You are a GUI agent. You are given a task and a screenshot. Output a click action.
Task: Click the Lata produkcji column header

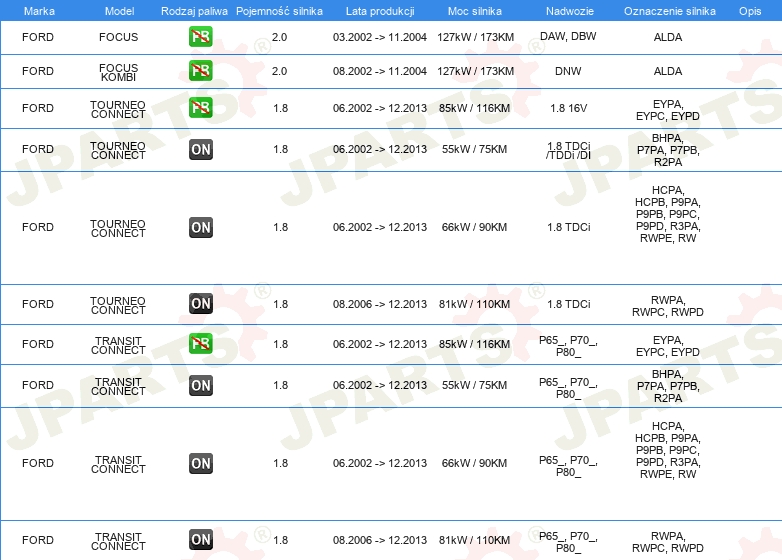[x=380, y=11]
